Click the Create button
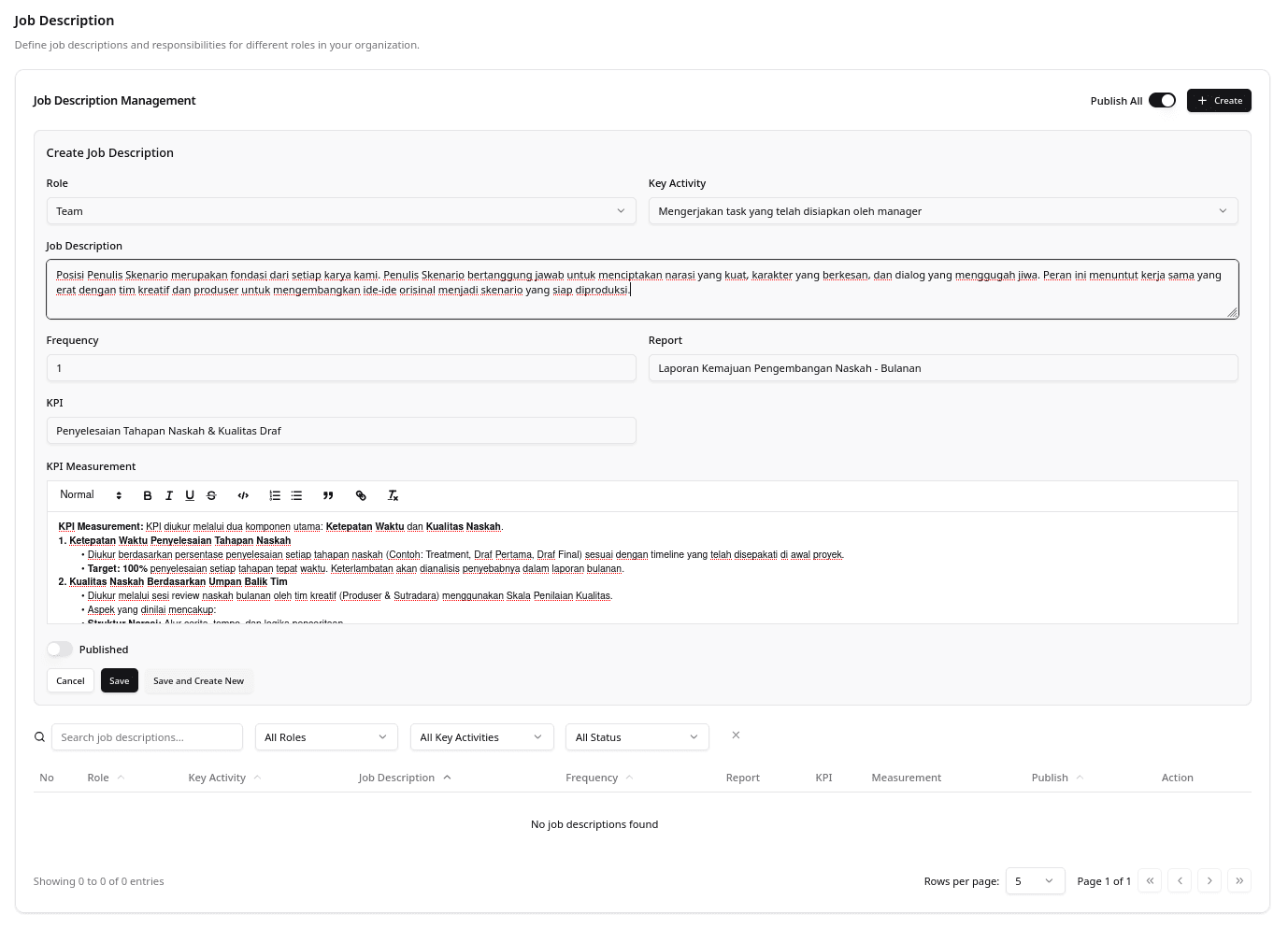Viewport: 1288px width, 928px height. point(1219,101)
